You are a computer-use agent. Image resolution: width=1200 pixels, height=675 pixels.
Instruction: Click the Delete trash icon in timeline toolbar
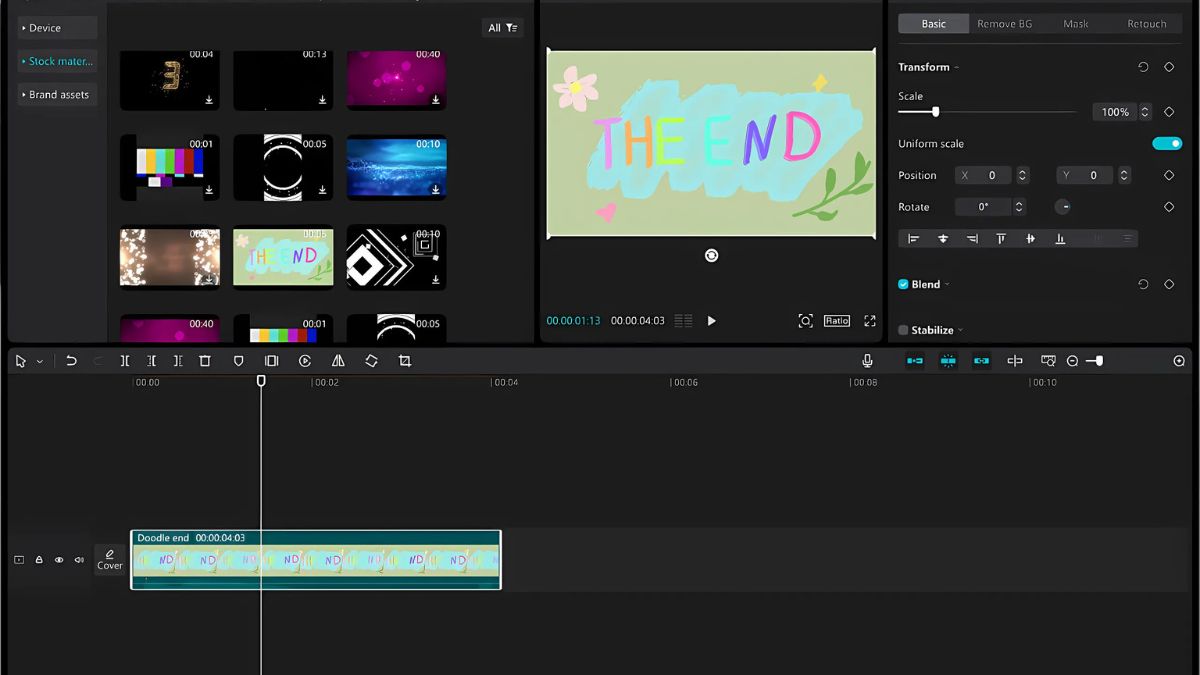tap(205, 361)
